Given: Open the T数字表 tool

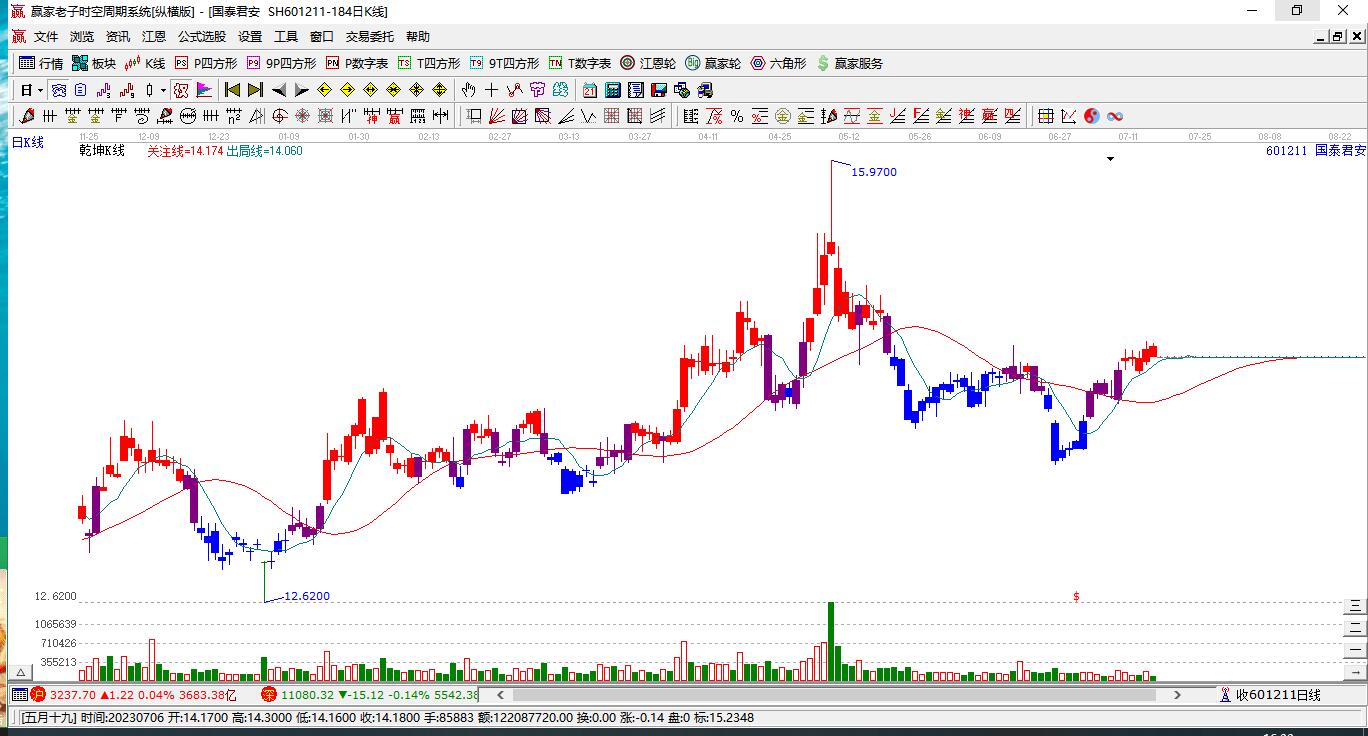Looking at the screenshot, I should pos(579,63).
